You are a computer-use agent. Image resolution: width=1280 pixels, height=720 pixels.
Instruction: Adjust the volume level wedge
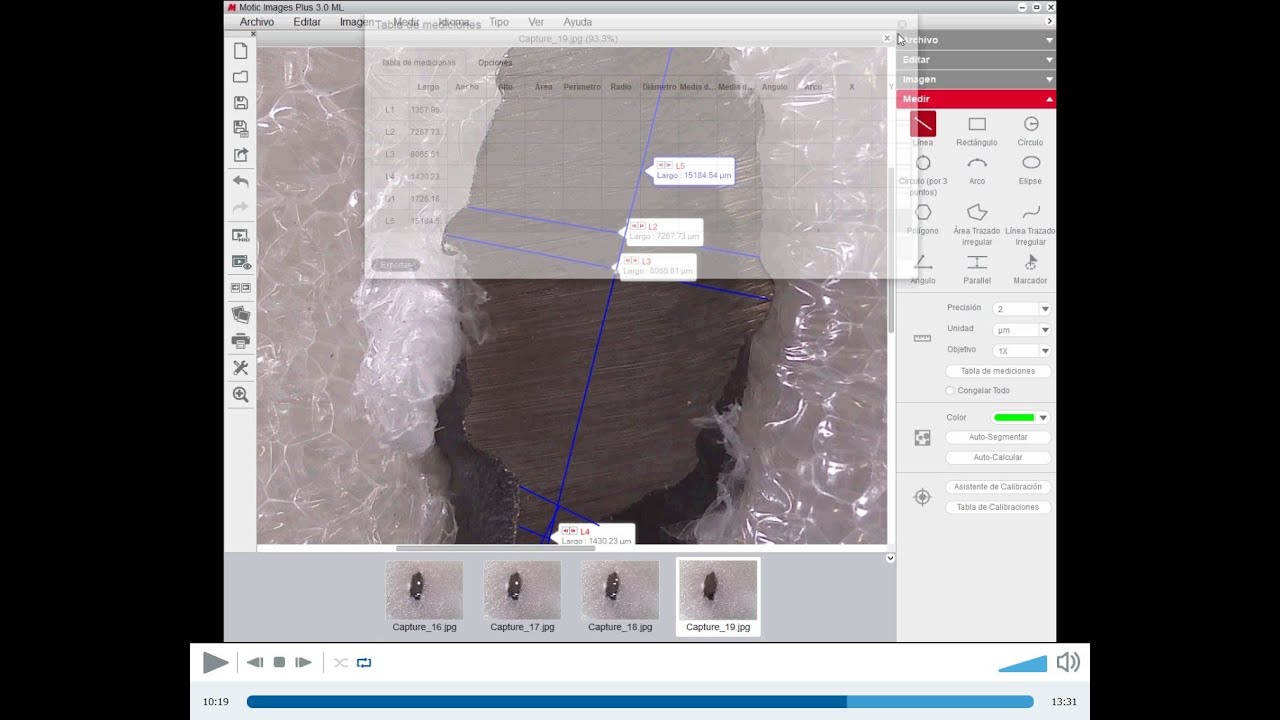click(1023, 664)
